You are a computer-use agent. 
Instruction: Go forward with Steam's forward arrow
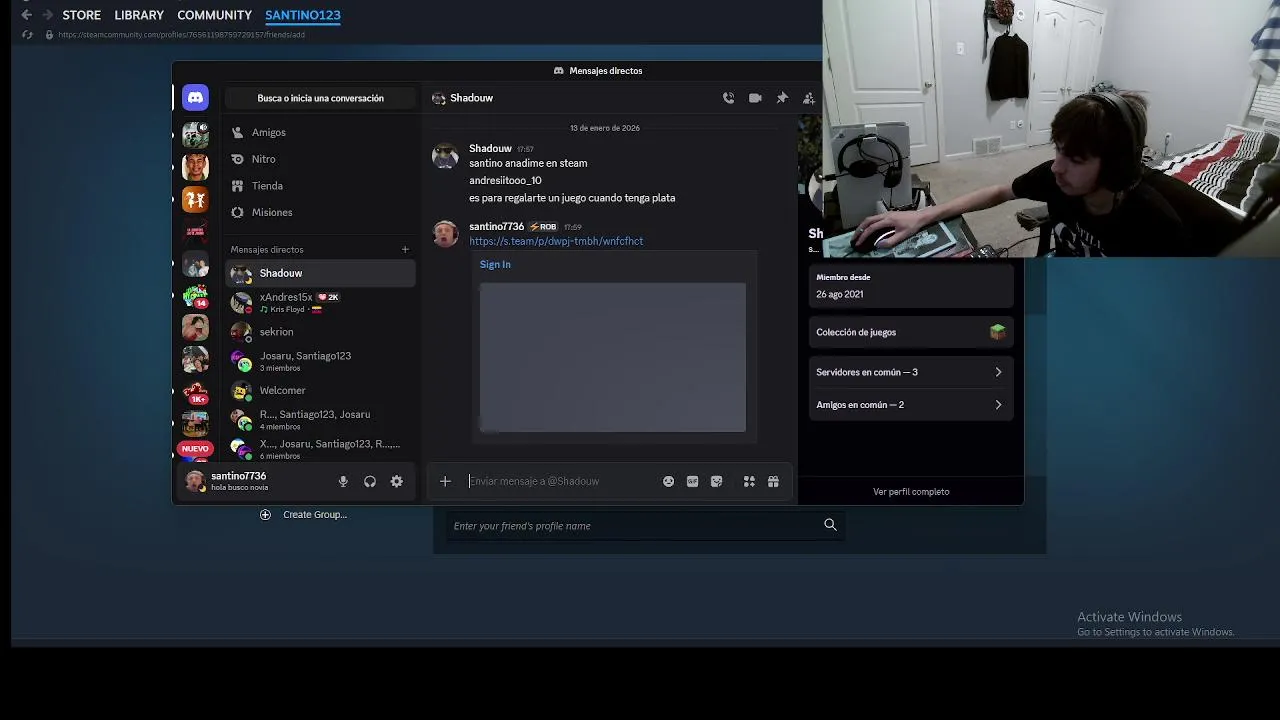(47, 15)
